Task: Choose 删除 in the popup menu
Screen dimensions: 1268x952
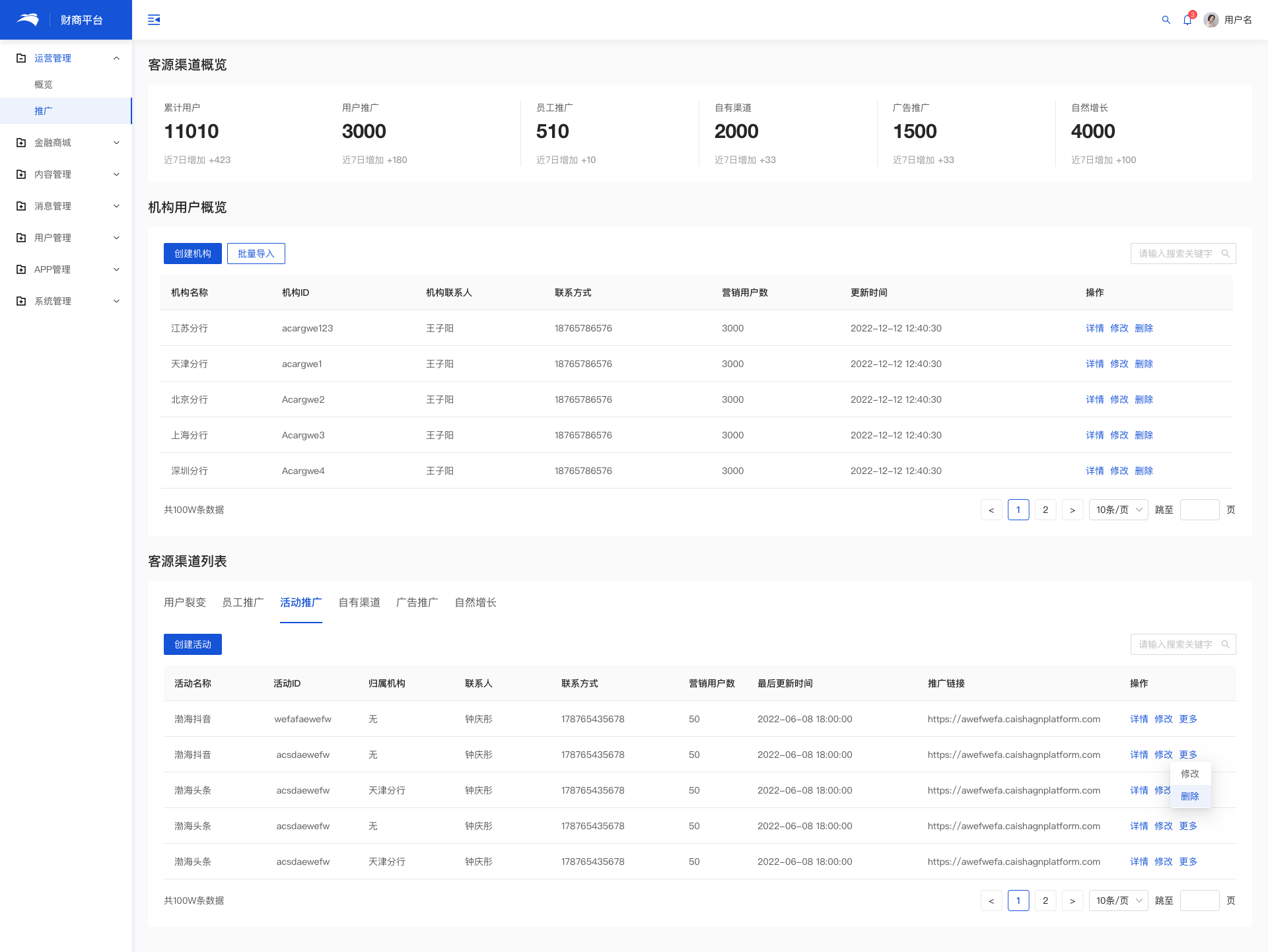Action: tap(1190, 796)
